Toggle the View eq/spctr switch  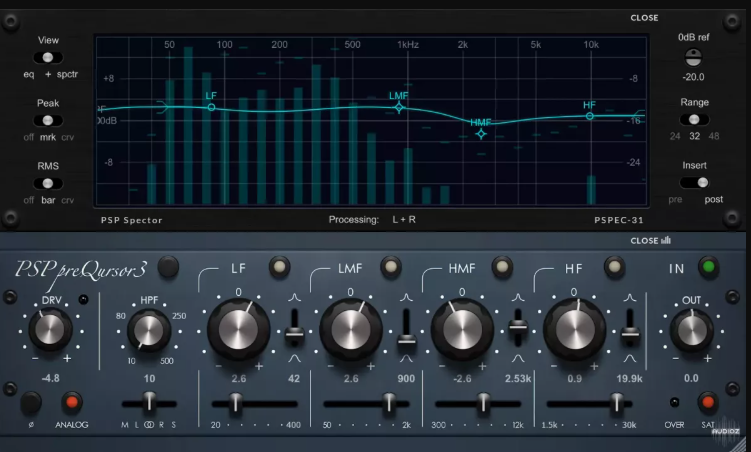[48, 58]
